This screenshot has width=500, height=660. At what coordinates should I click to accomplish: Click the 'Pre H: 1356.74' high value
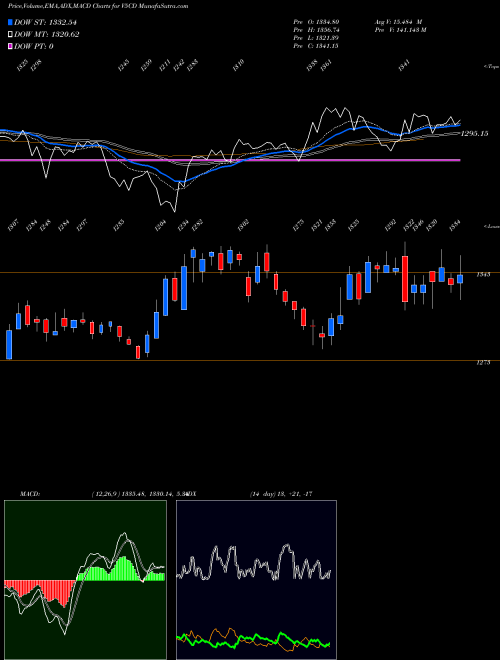[316, 30]
